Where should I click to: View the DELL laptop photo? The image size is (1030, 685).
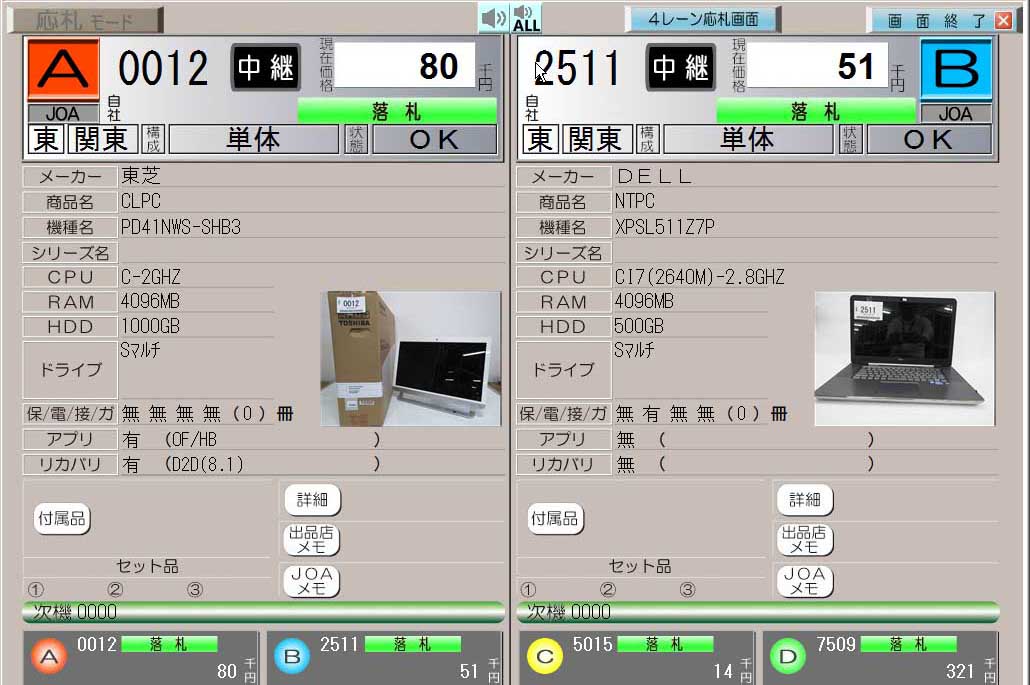(x=905, y=359)
